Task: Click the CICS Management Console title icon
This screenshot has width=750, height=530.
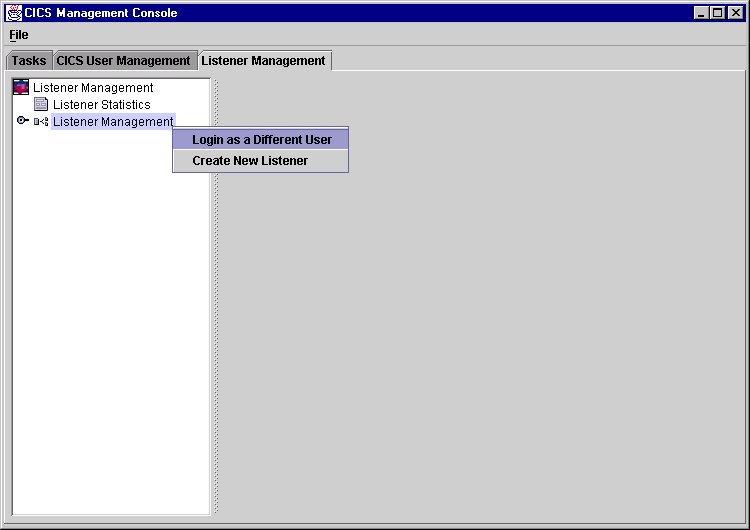Action: click(x=14, y=13)
